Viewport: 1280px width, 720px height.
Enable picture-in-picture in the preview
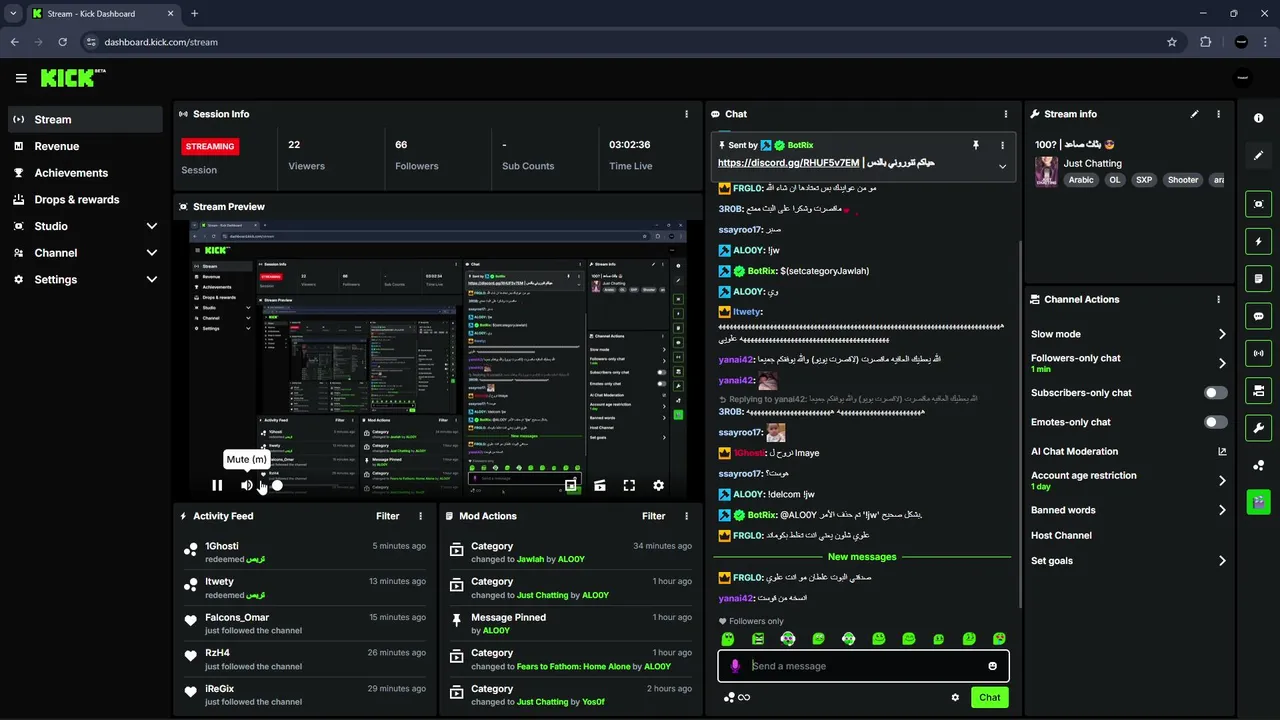point(570,485)
